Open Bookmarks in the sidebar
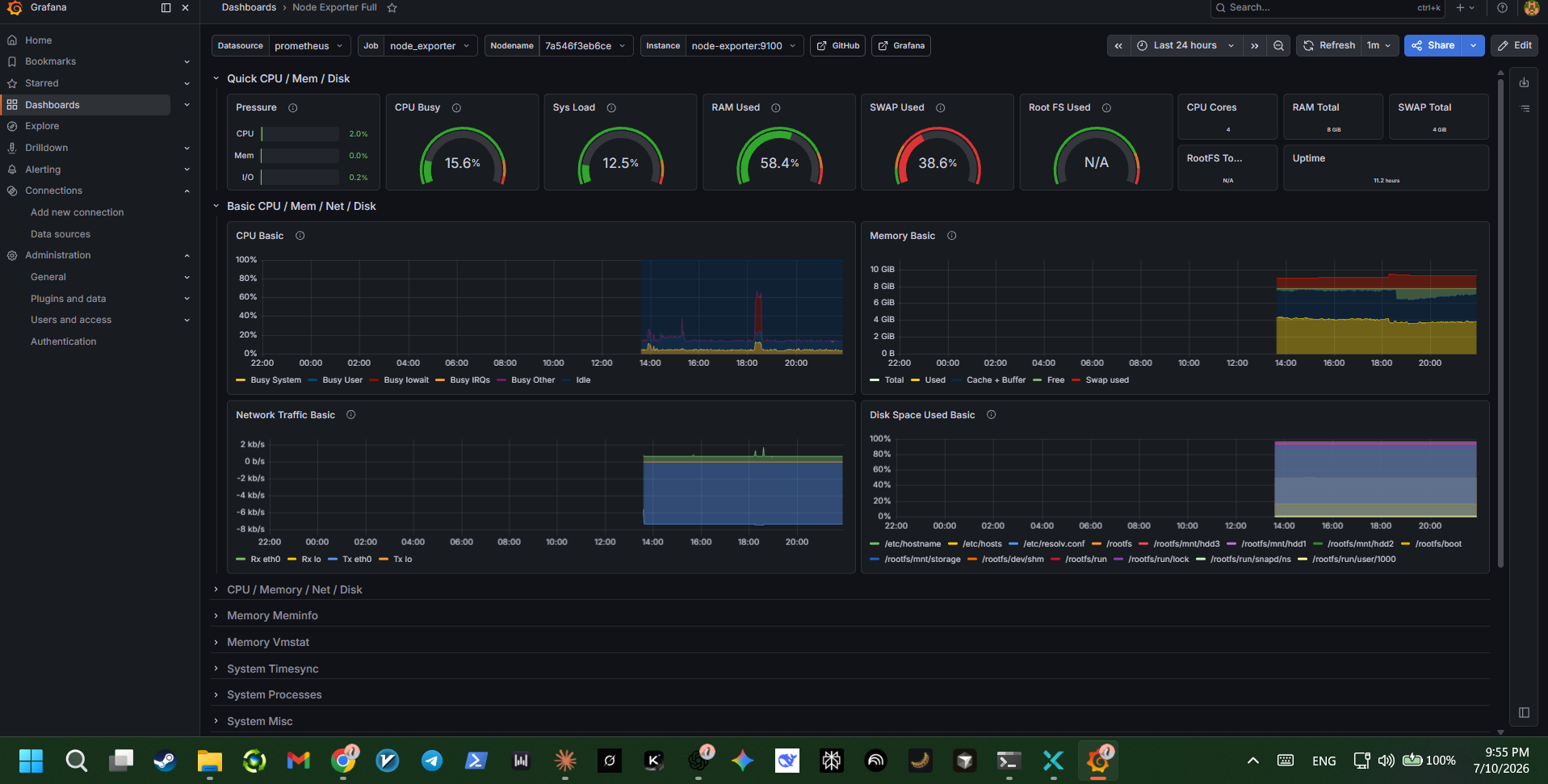This screenshot has width=1548, height=784. (50, 61)
